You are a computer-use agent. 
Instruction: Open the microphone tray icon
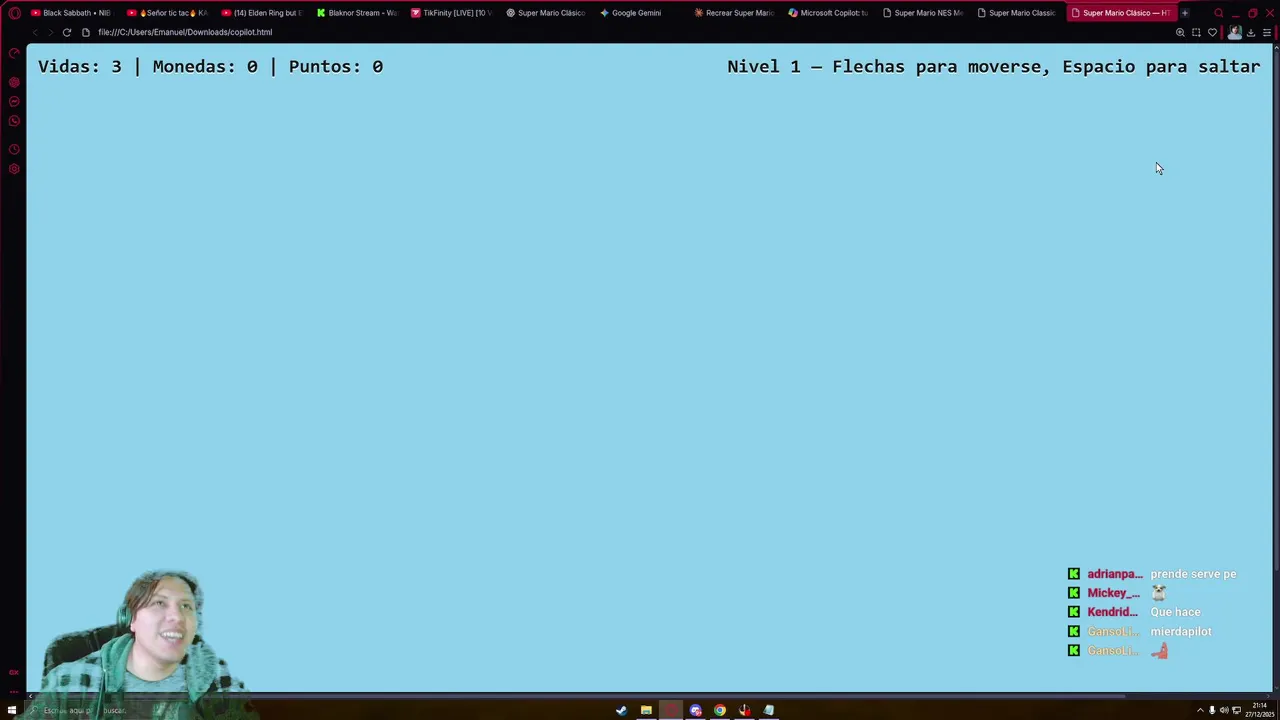[x=1212, y=710]
